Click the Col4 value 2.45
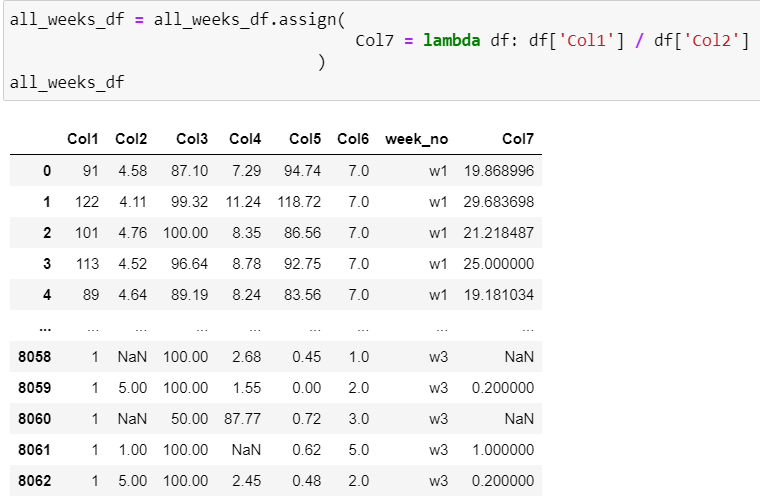Image resolution: width=760 pixels, height=499 pixels. (246, 481)
